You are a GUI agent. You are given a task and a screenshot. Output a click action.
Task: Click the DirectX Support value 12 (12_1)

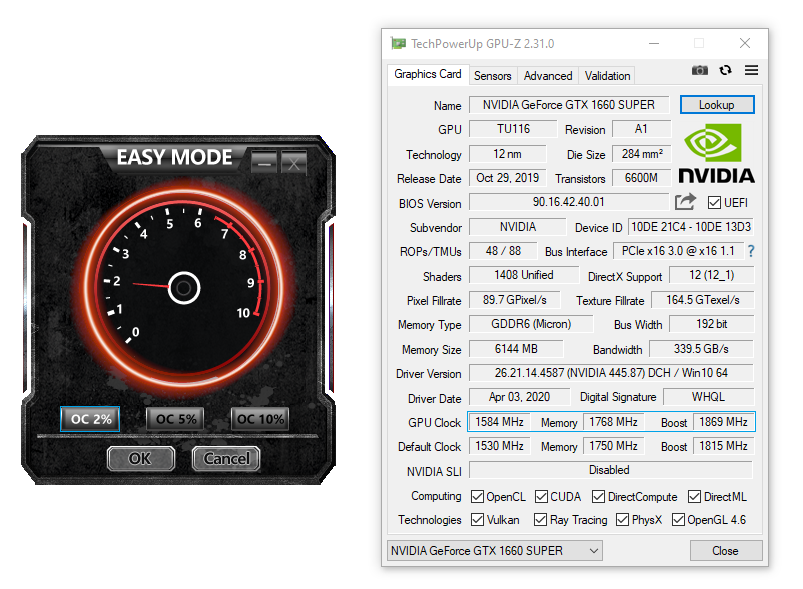712,275
